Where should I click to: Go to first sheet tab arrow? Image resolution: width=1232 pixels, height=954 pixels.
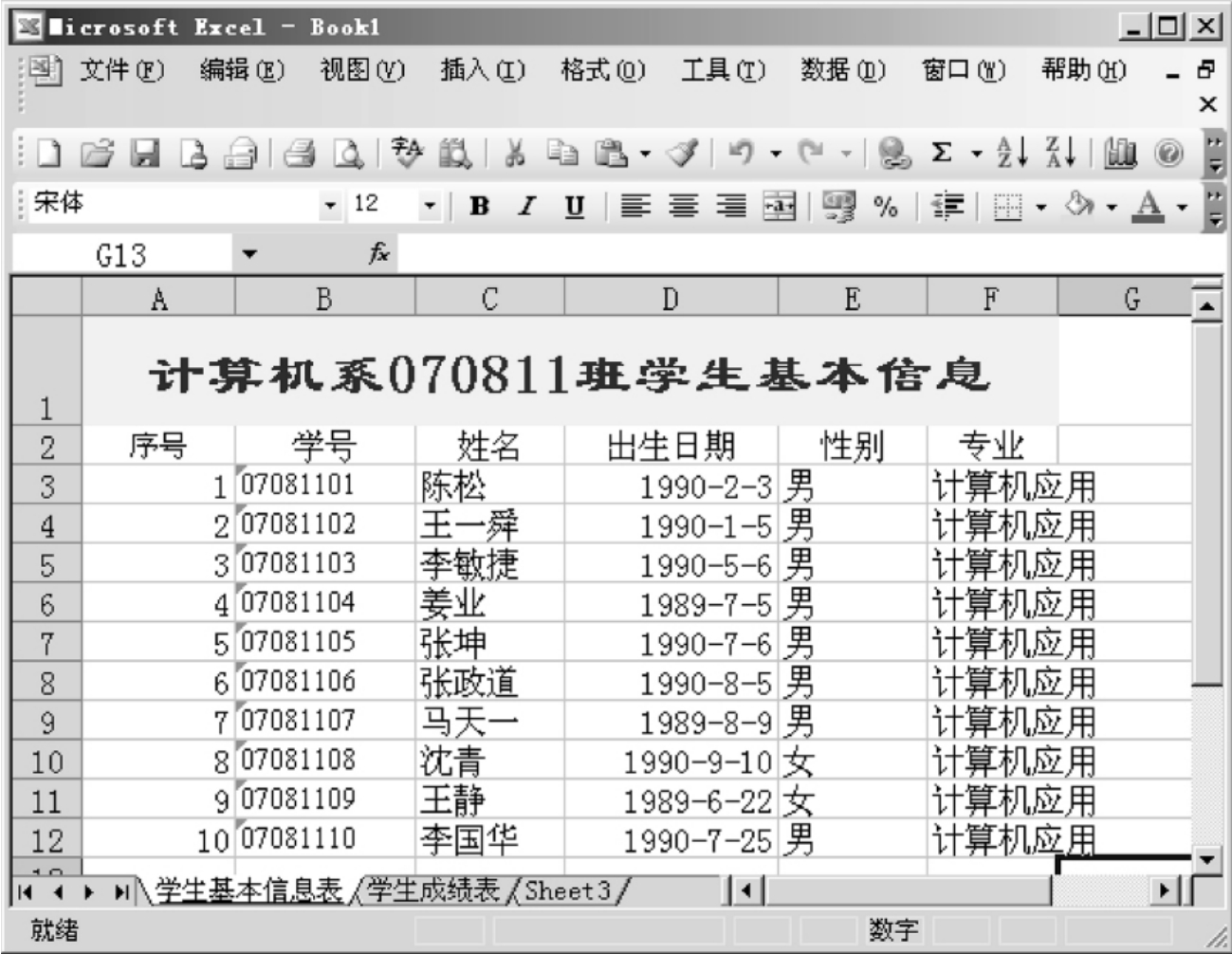click(x=26, y=891)
